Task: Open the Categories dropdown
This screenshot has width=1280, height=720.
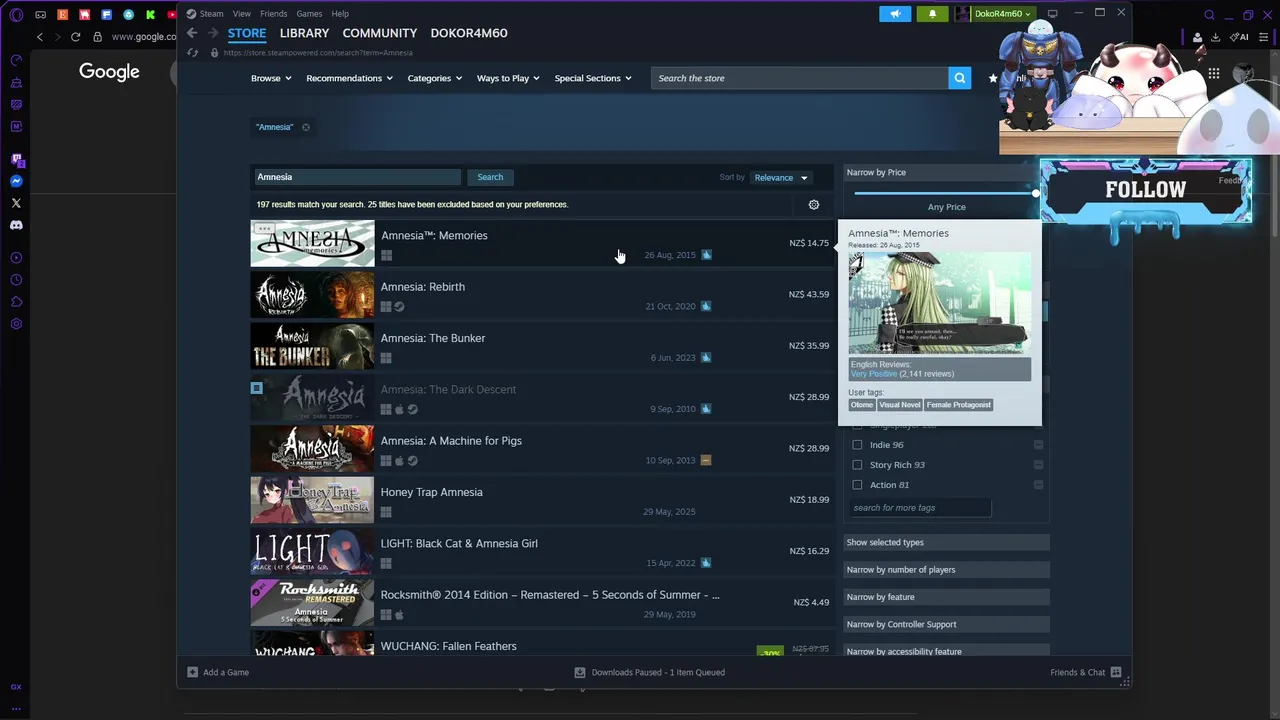Action: point(434,78)
